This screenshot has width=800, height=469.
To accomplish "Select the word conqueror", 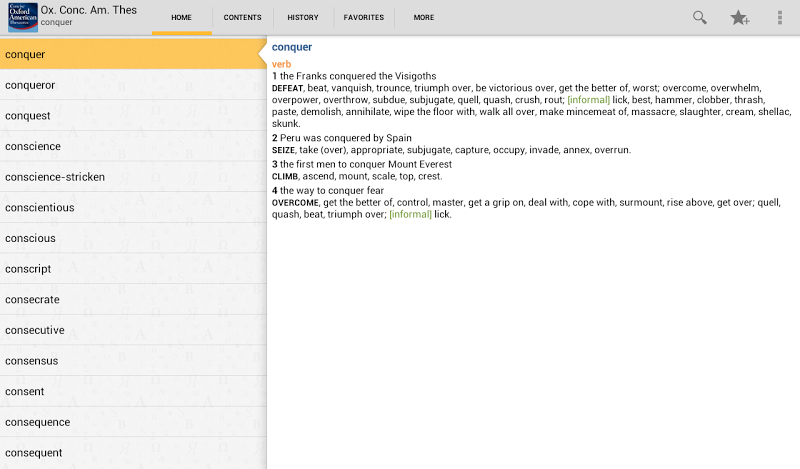I will pos(133,85).
